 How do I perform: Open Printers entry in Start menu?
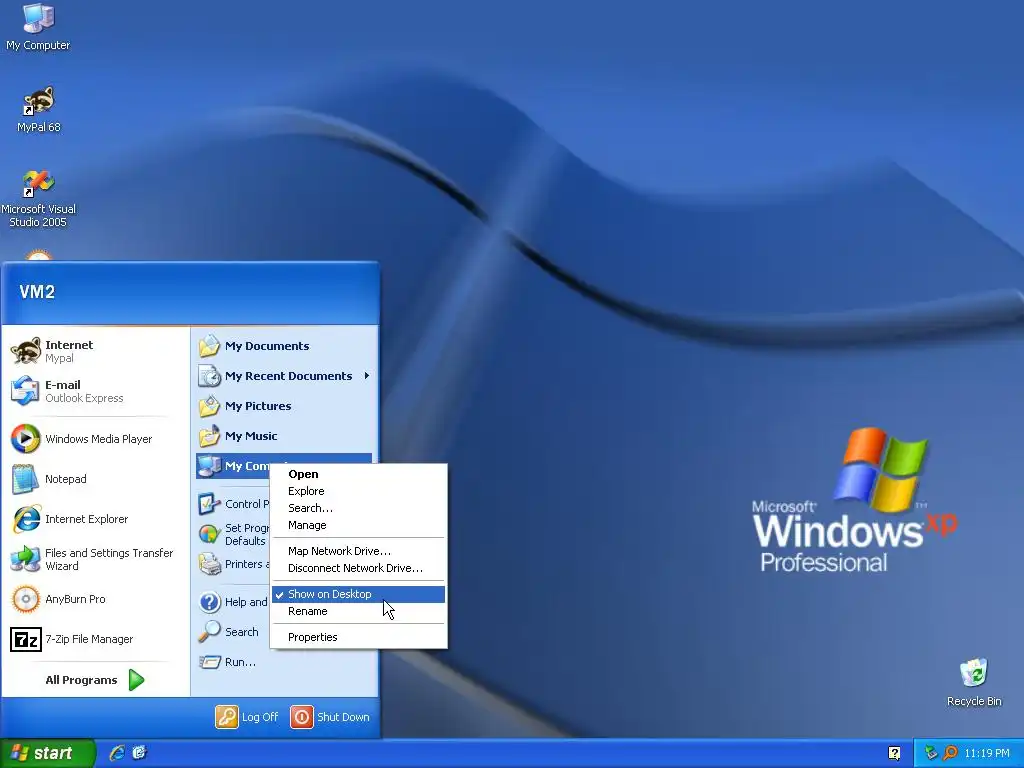click(233, 564)
